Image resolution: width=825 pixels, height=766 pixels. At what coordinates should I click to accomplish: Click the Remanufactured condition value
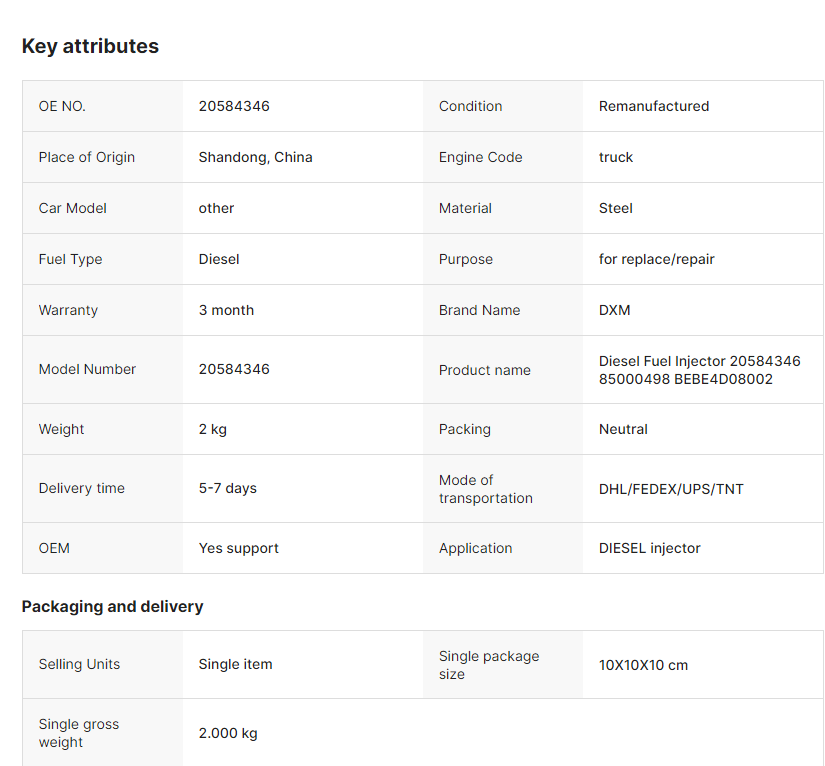pos(654,106)
